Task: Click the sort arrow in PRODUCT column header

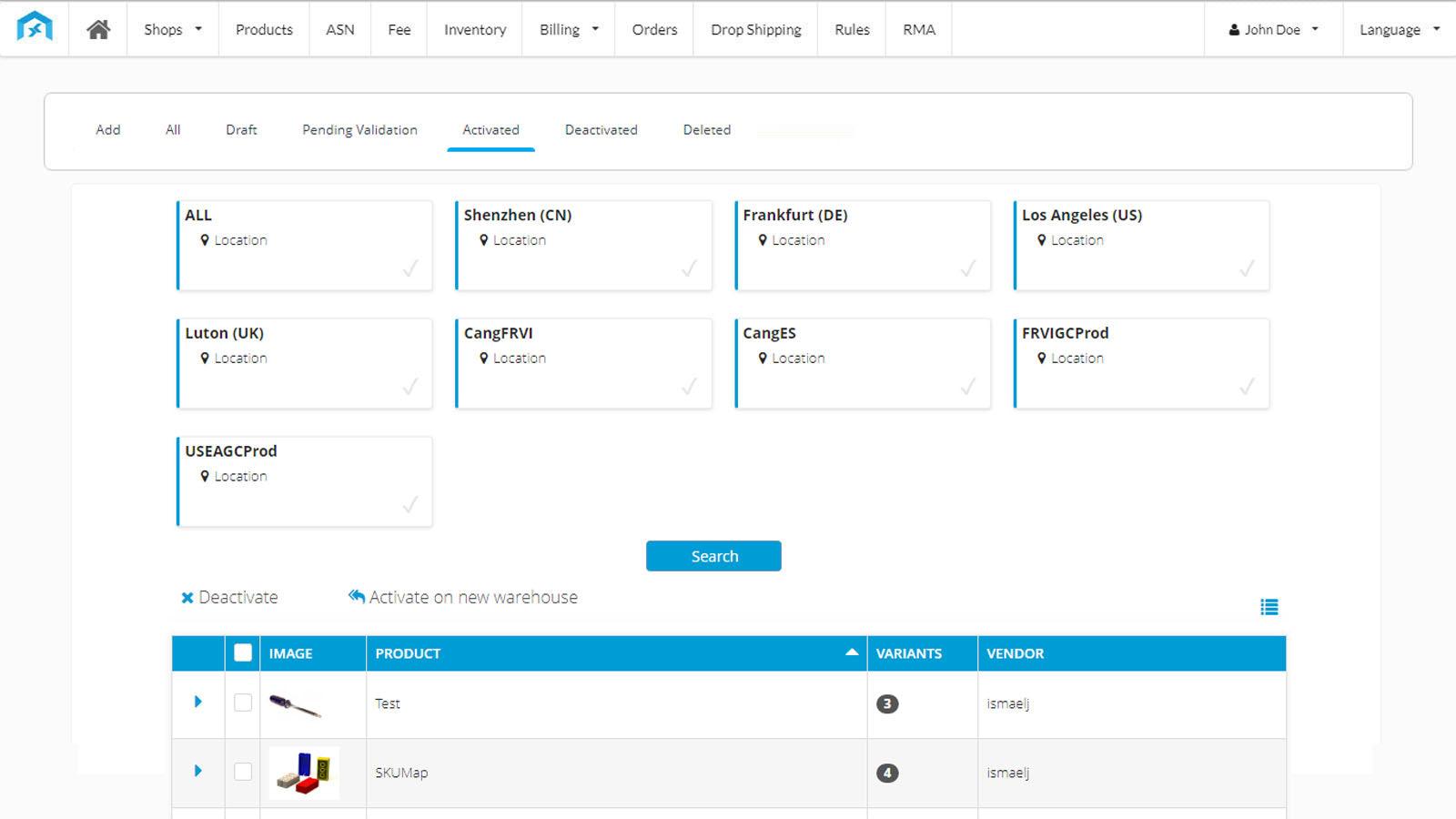Action: pyautogui.click(x=852, y=652)
